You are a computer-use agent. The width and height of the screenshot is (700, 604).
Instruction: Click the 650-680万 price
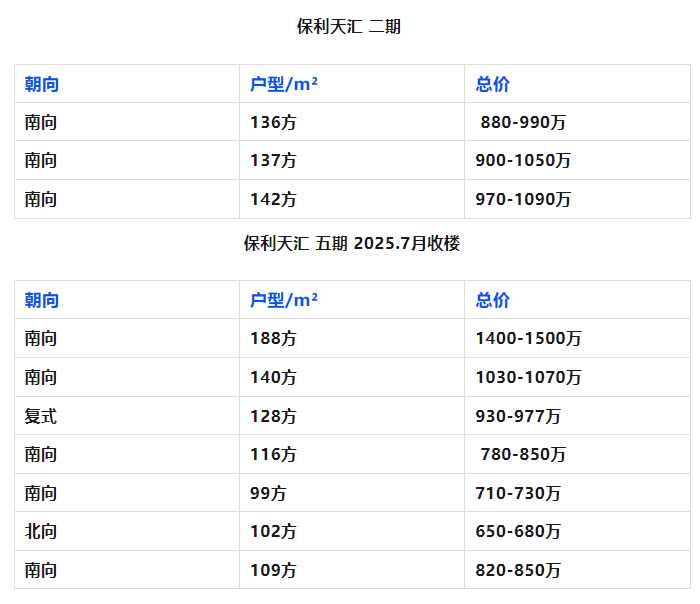click(518, 531)
